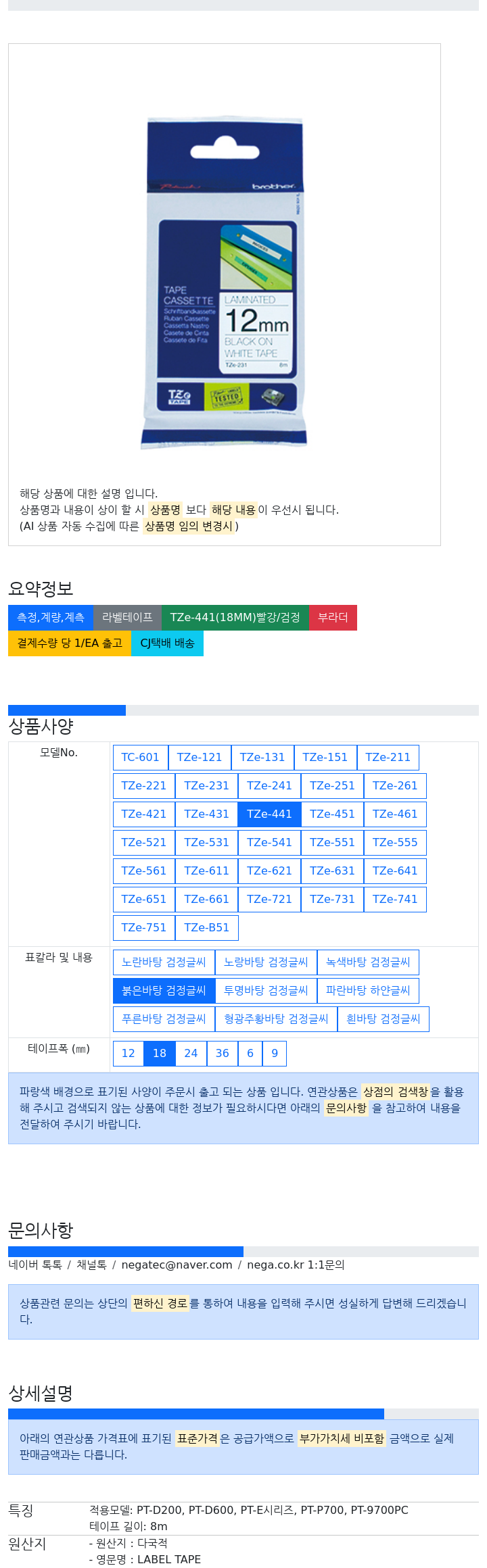
Task: Choose the TZe-441 model option
Action: (x=269, y=814)
